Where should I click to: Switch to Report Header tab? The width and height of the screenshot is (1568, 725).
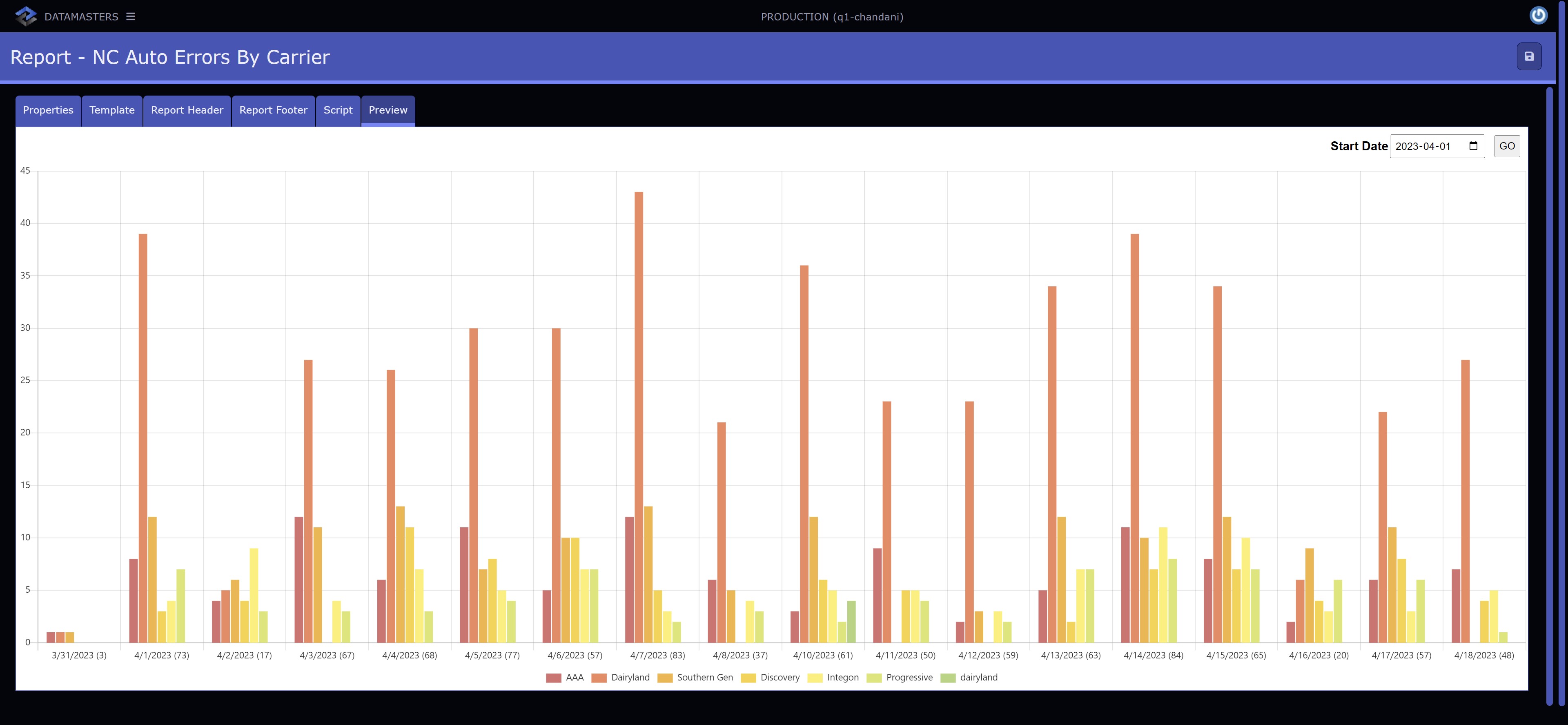[187, 110]
